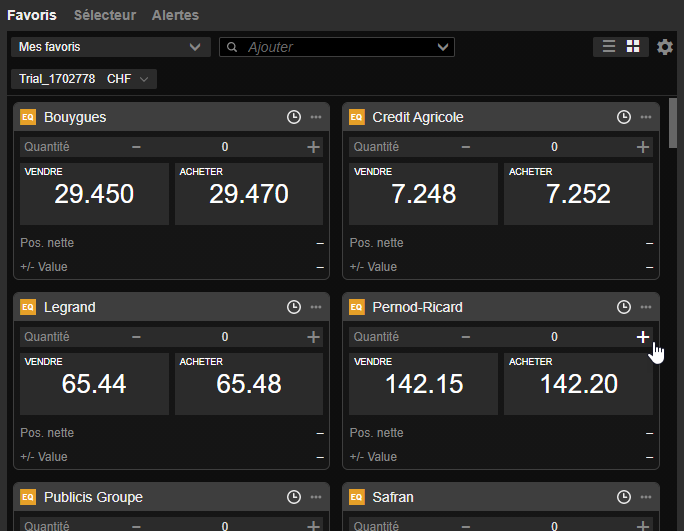The height and width of the screenshot is (531, 684).
Task: Decrease Legrand quantity with minus
Action: click(x=137, y=337)
